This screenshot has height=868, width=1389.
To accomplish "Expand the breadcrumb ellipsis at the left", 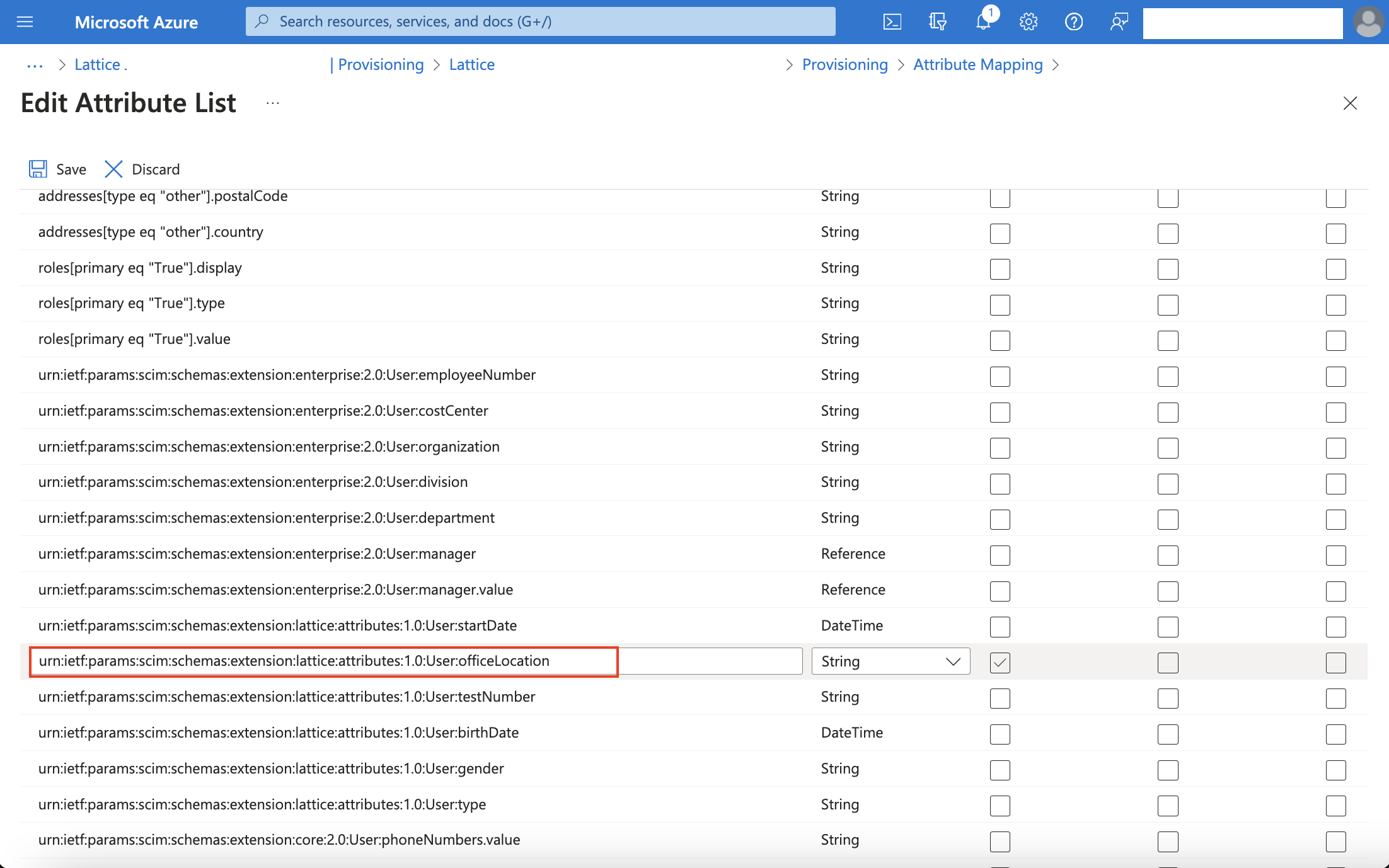I will click(x=35, y=65).
